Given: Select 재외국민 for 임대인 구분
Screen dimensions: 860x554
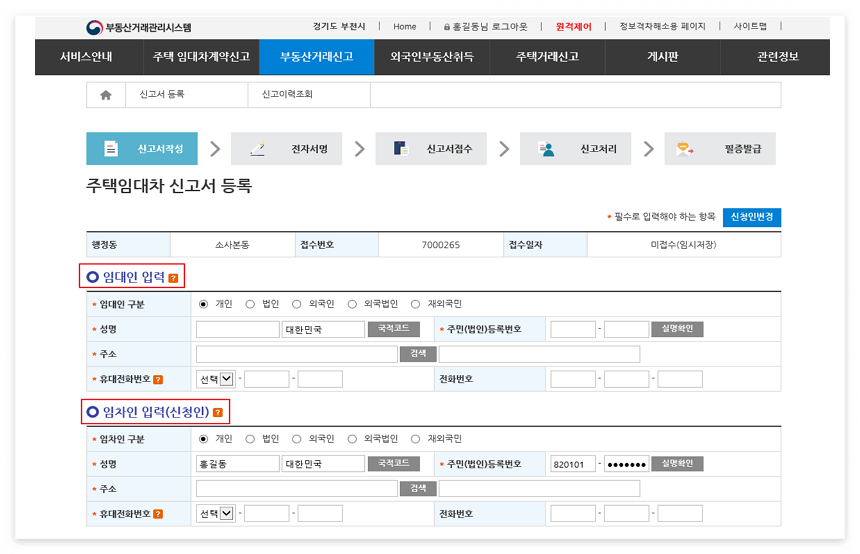Looking at the screenshot, I should [x=416, y=304].
